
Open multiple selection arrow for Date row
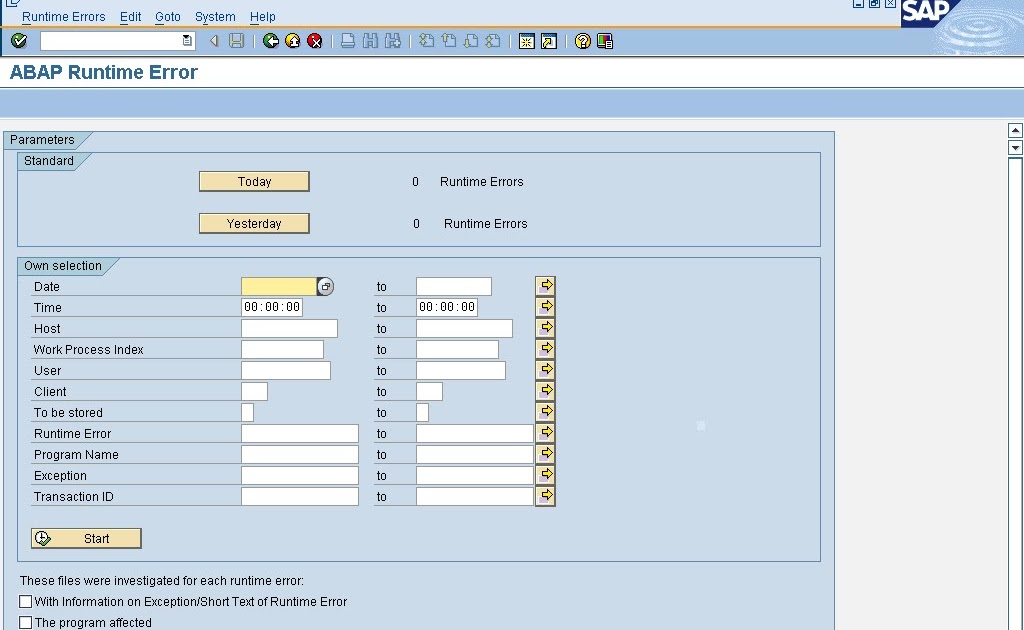click(x=545, y=285)
